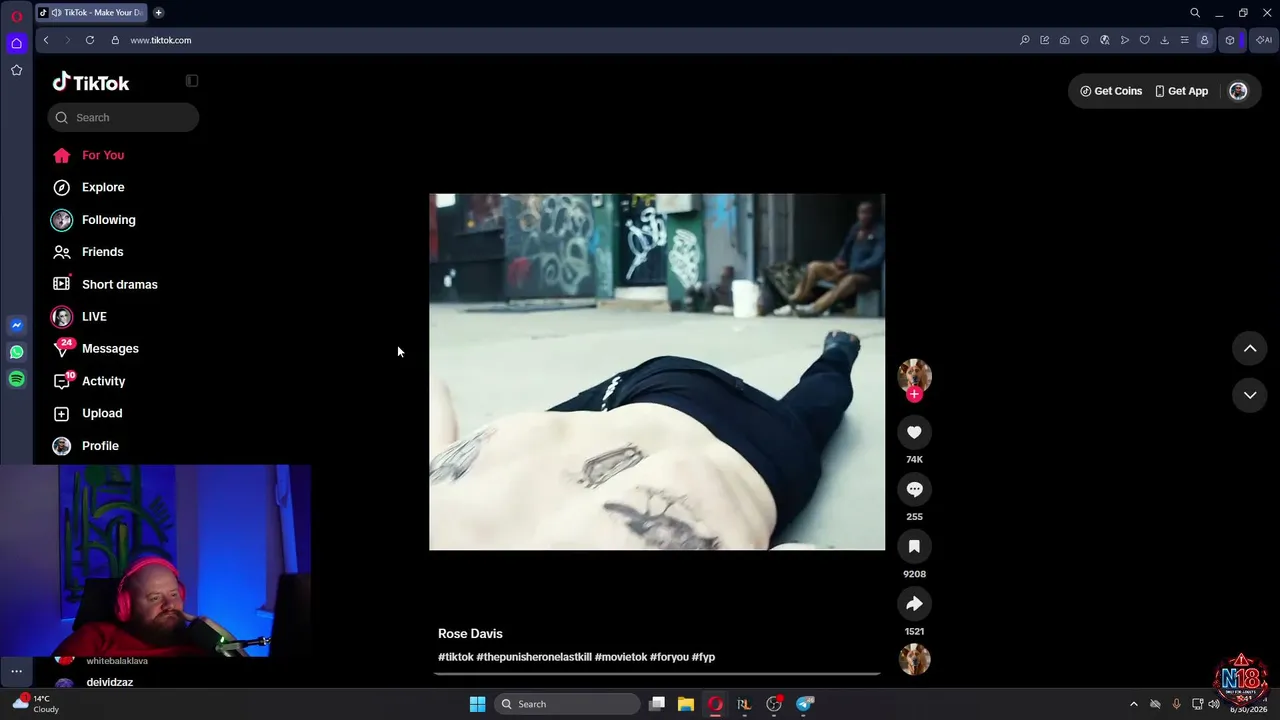Click the Windows taskbar search box
Image resolution: width=1280 pixels, height=720 pixels.
point(567,704)
